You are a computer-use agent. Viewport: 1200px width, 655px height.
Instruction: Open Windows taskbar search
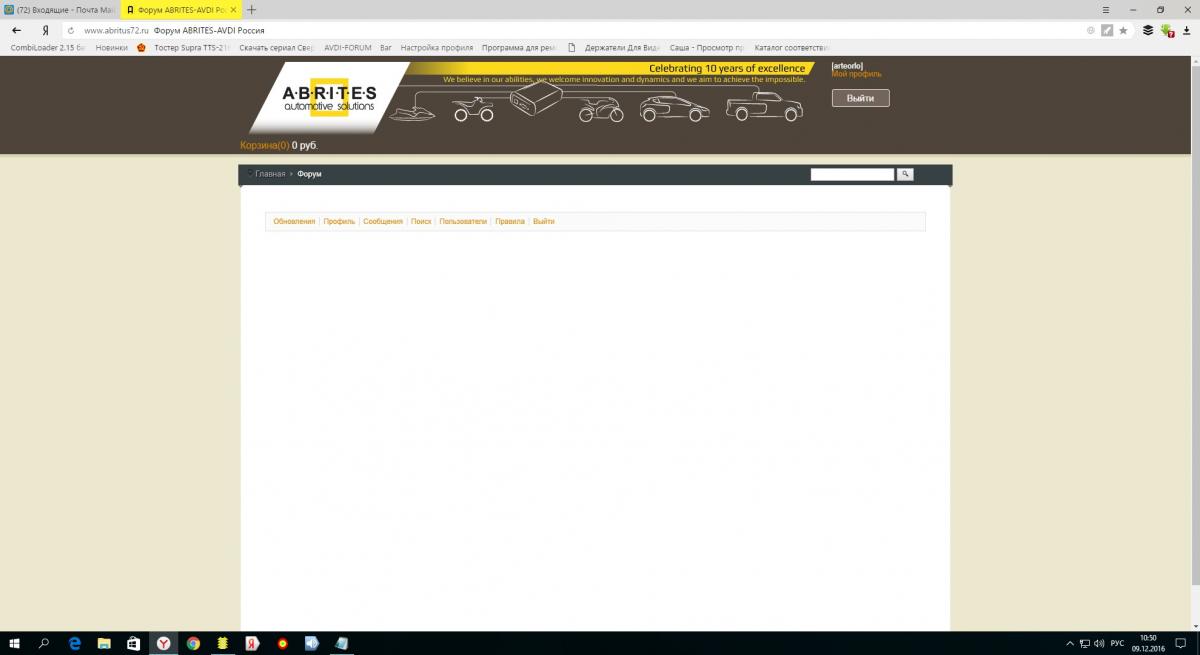click(x=44, y=643)
